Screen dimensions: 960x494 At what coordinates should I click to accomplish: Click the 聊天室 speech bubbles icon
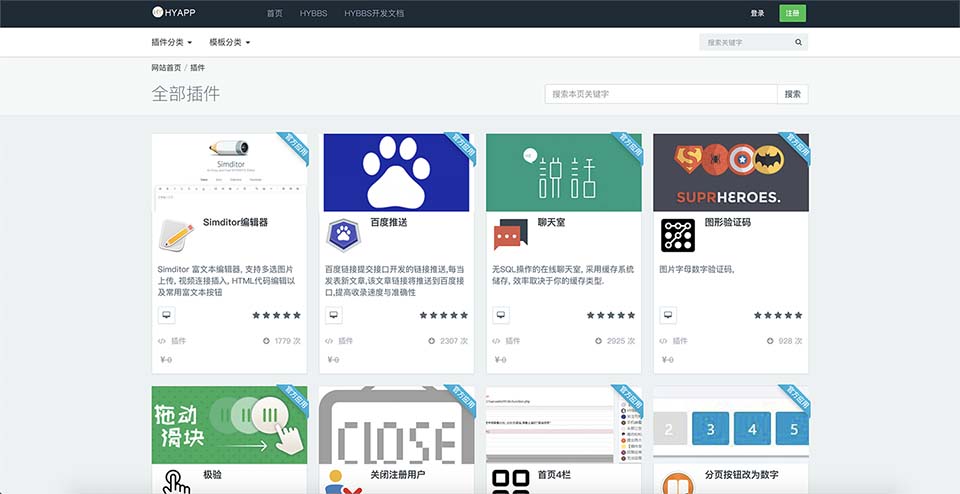pyautogui.click(x=511, y=235)
